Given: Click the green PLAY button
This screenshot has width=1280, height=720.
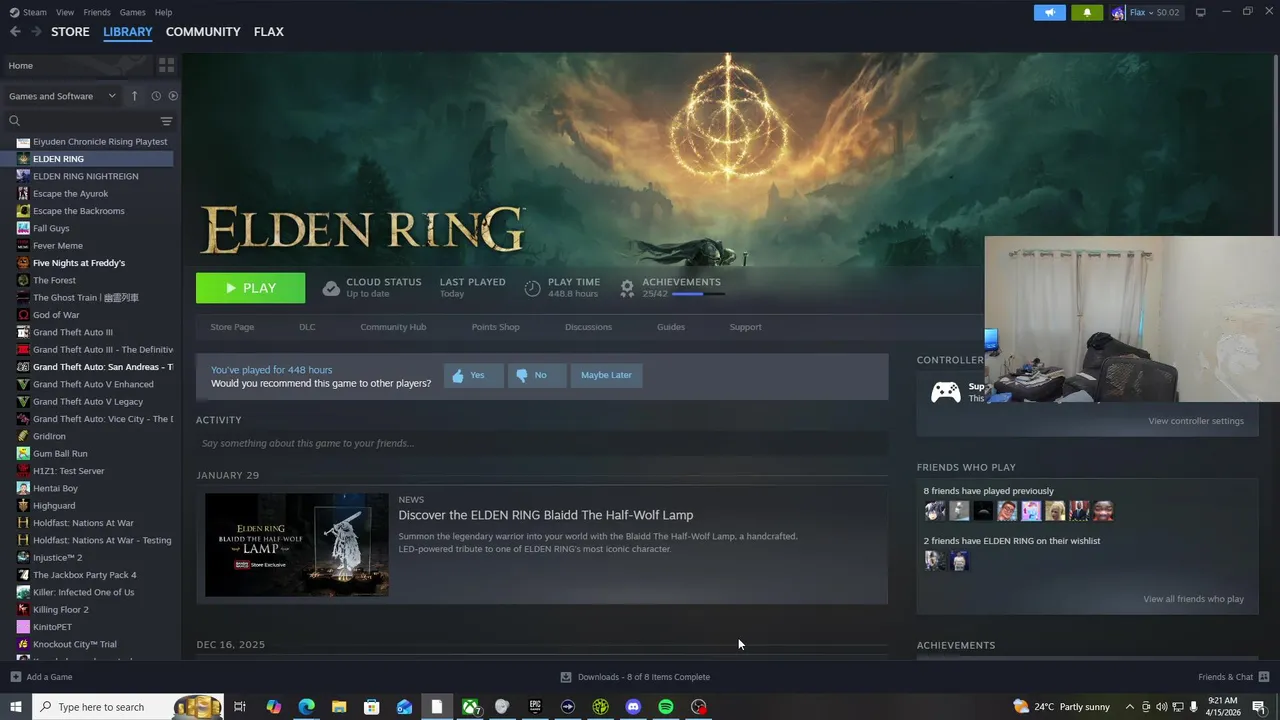Looking at the screenshot, I should point(250,288).
